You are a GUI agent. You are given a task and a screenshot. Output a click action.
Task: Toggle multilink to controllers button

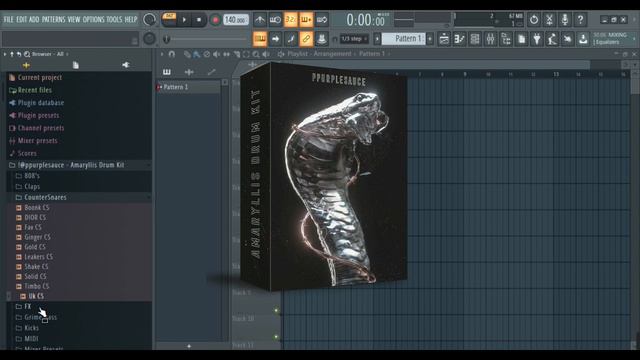306,39
